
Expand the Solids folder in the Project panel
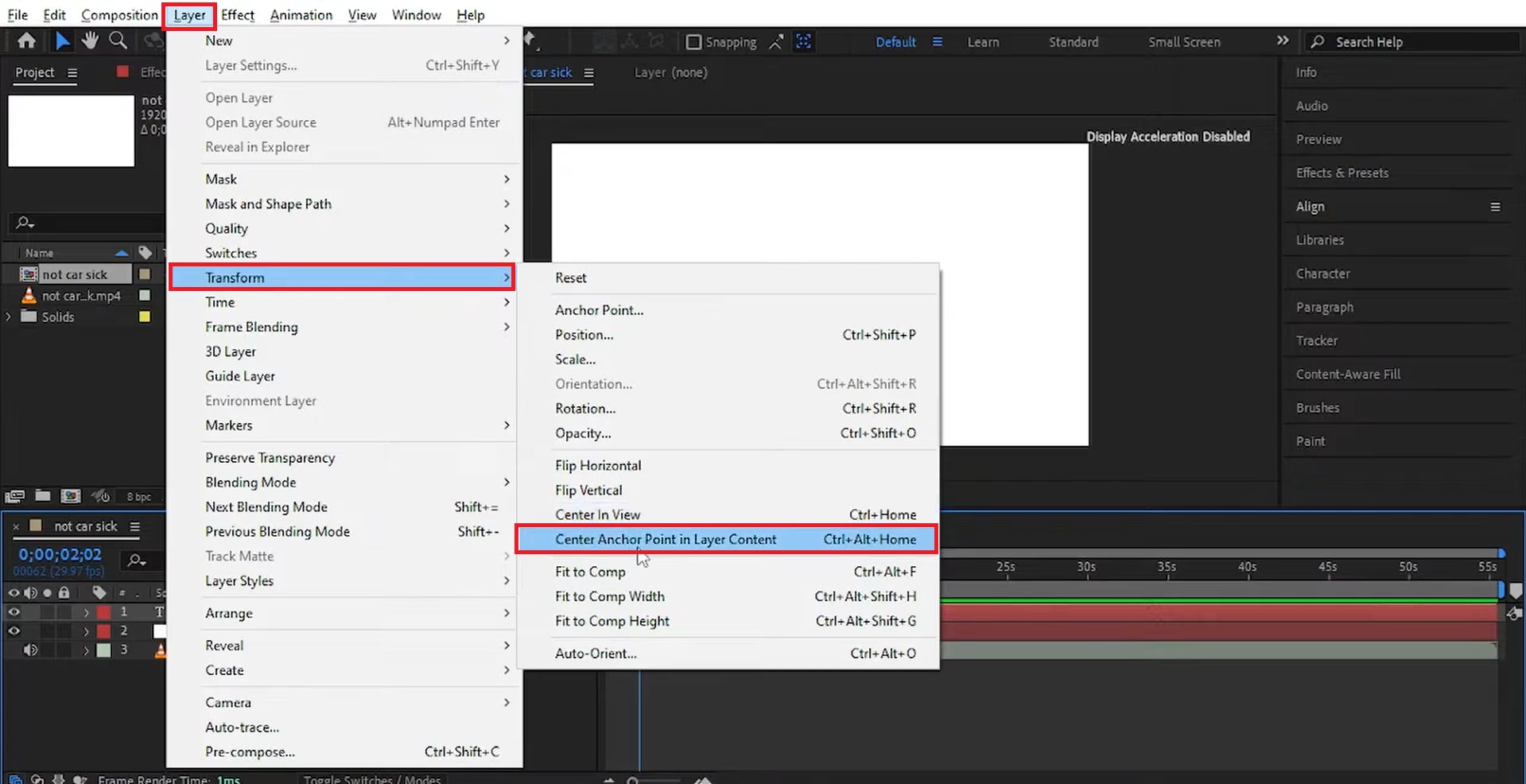tap(8, 316)
